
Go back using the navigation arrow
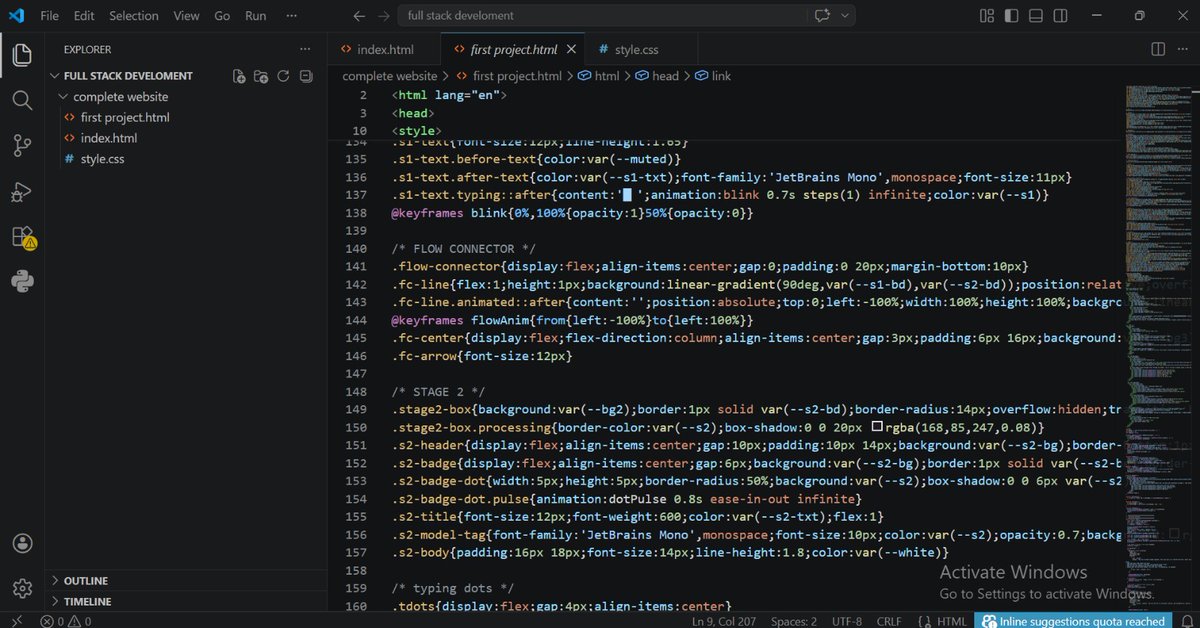(x=360, y=16)
